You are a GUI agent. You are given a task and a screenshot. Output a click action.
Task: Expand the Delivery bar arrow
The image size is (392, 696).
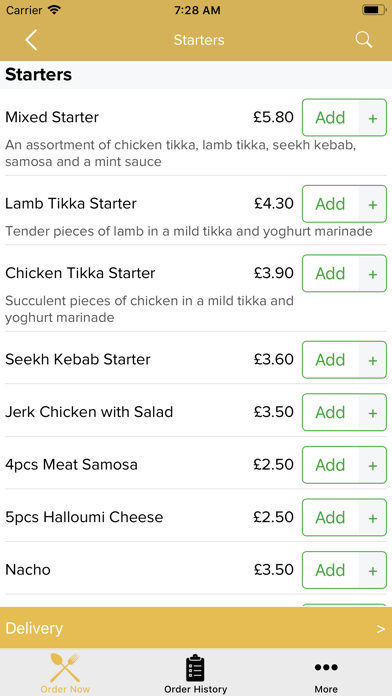[x=380, y=629]
